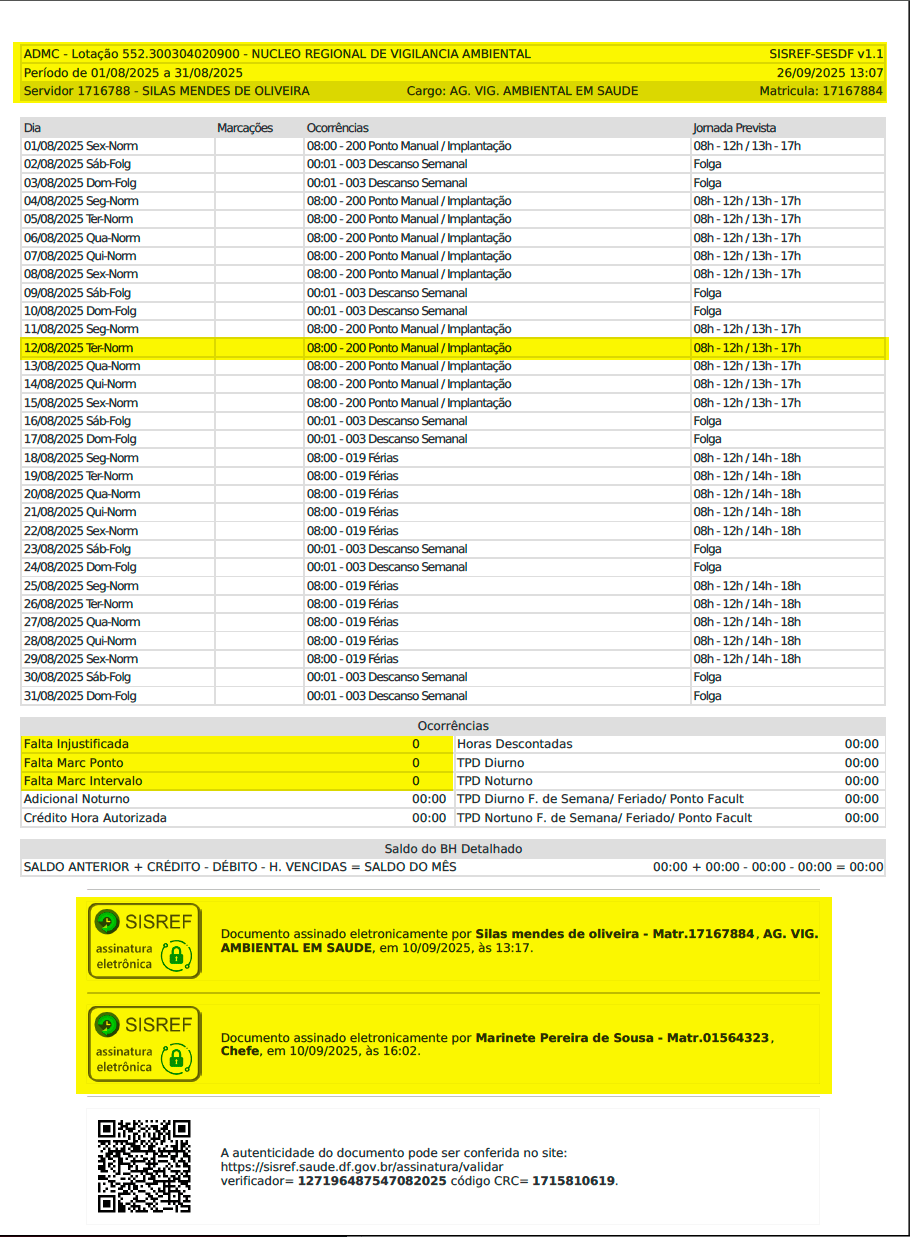Image resolution: width=910 pixels, height=1237 pixels.
Task: Click the Falta Injustificada highlighted label
Action: pyautogui.click(x=77, y=744)
